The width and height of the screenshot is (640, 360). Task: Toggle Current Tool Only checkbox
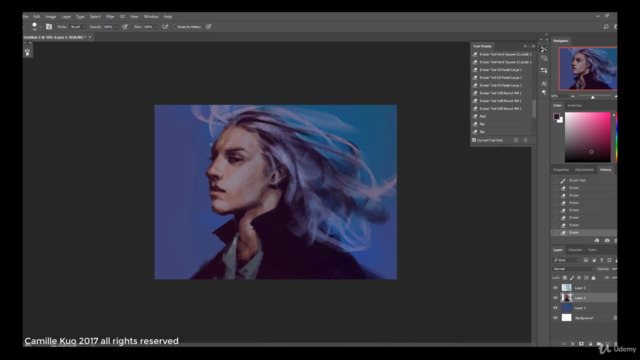(x=474, y=140)
